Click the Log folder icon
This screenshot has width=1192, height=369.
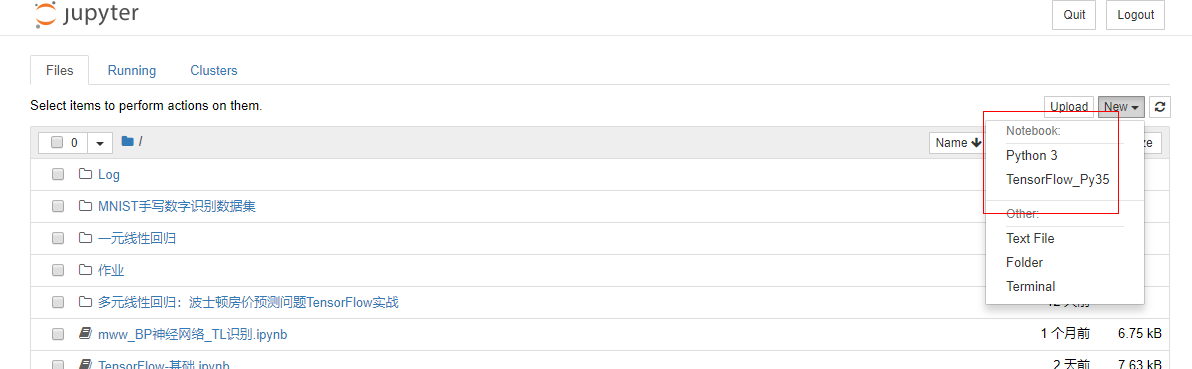(85, 174)
